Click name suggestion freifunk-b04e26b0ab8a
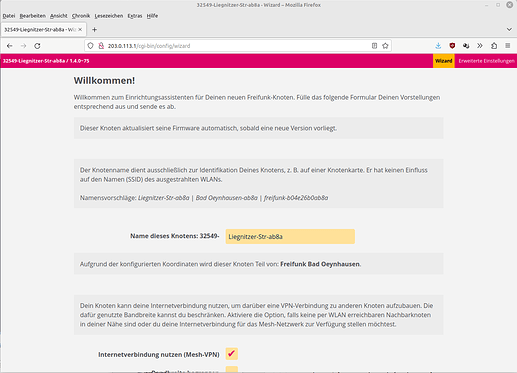The height and width of the screenshot is (373, 517). (x=296, y=198)
